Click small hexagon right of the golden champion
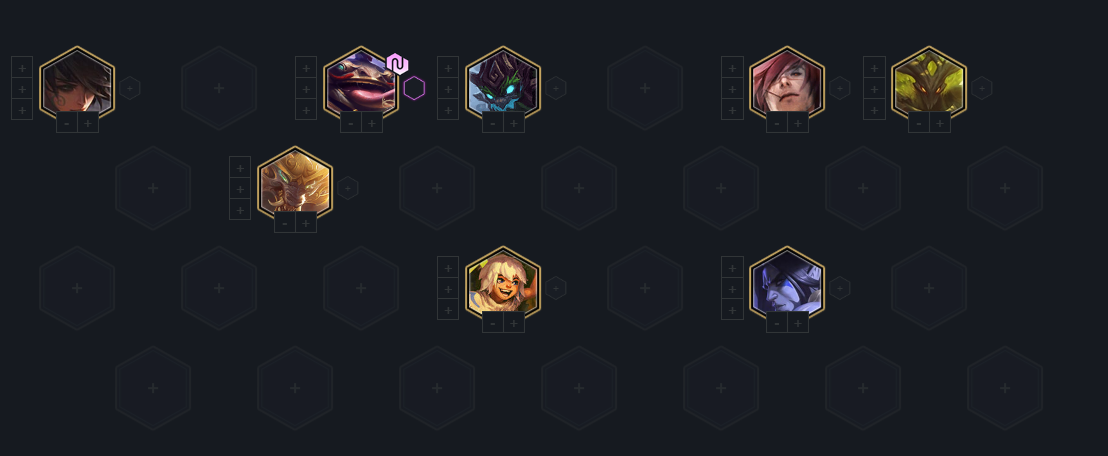 coord(348,188)
